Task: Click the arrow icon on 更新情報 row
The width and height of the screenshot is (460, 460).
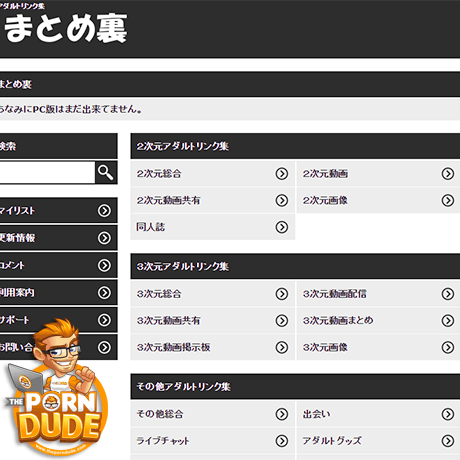Action: click(104, 238)
